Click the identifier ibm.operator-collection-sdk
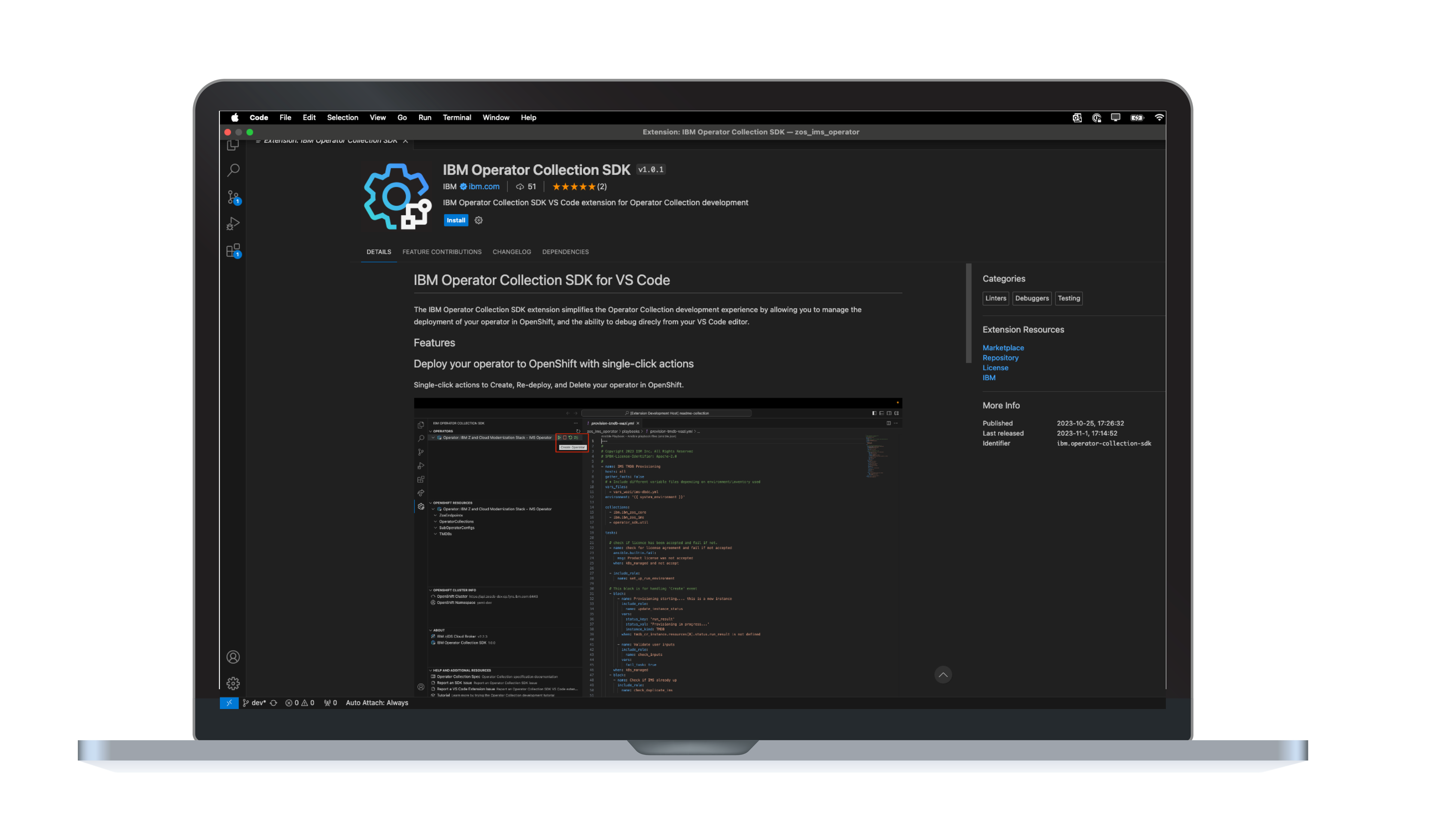 point(1104,443)
